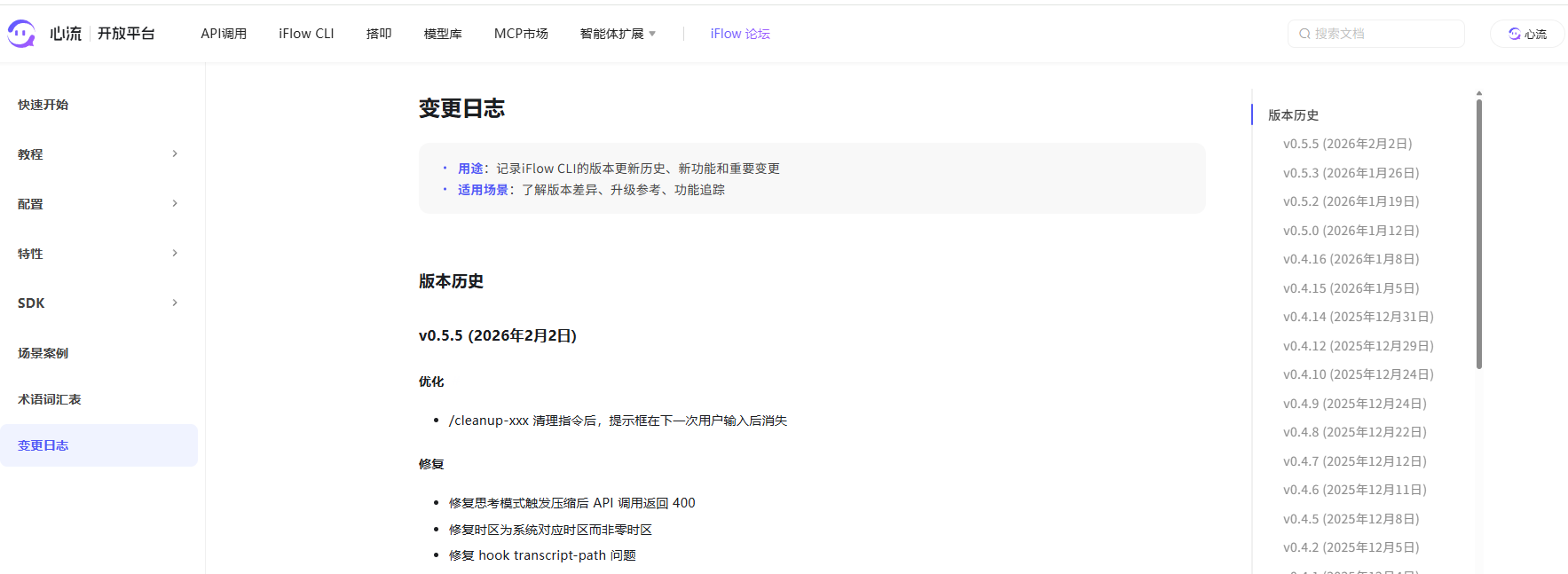Open the API调用 nav item

click(224, 34)
